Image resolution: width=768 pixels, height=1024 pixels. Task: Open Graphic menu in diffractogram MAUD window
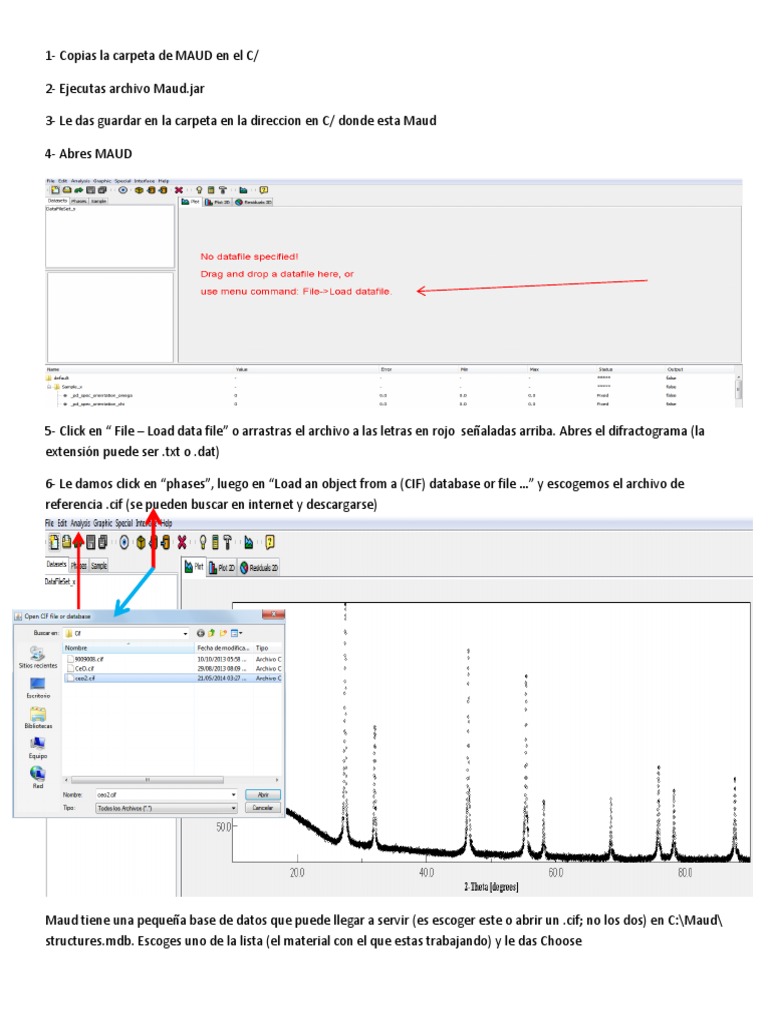(x=103, y=523)
